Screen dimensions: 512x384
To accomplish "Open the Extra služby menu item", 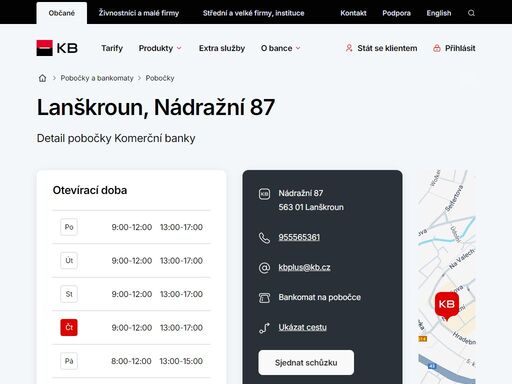I will tap(222, 48).
